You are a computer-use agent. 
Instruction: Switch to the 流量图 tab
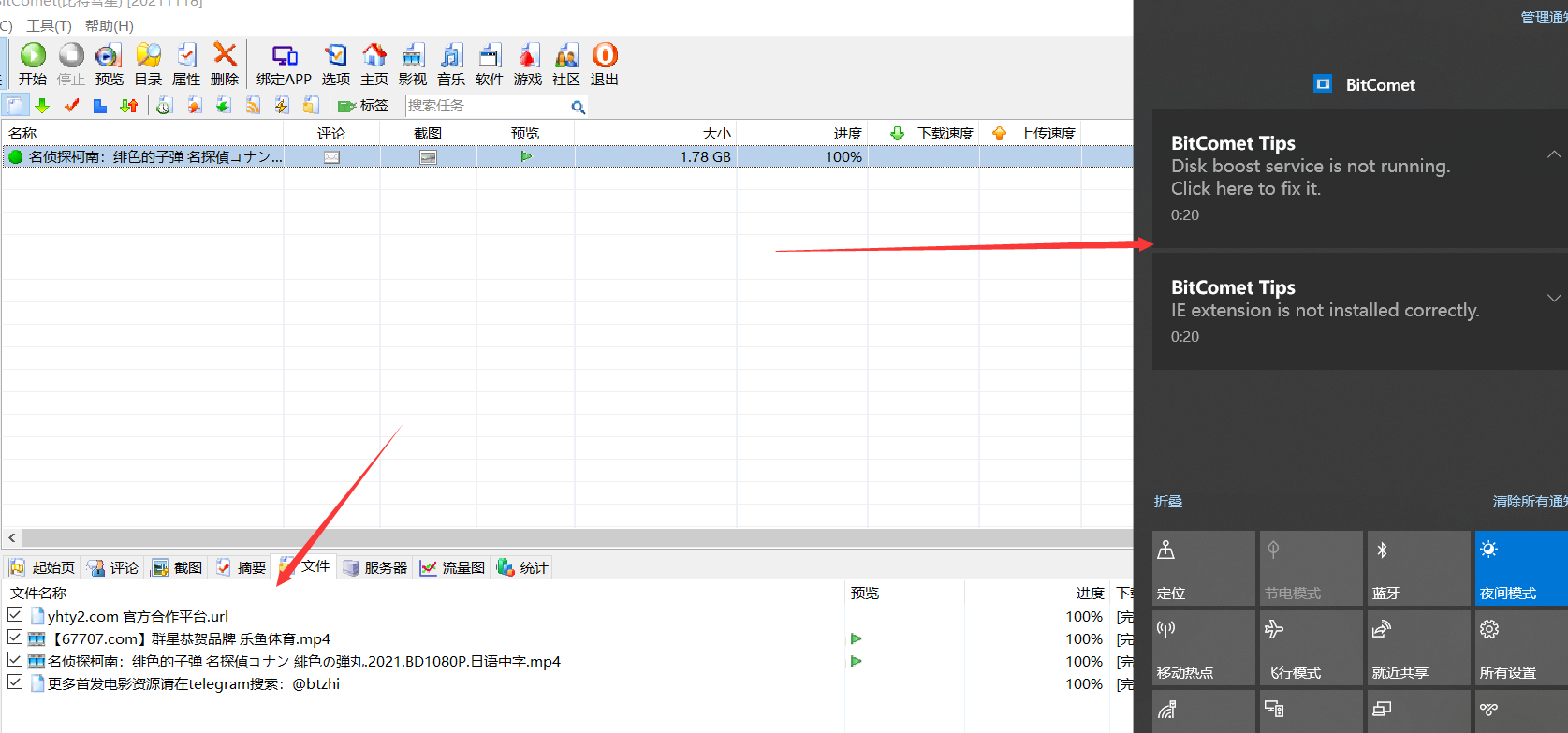click(x=453, y=567)
